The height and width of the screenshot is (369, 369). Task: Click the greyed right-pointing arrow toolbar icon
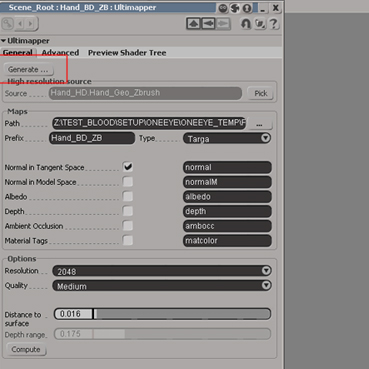(223, 24)
